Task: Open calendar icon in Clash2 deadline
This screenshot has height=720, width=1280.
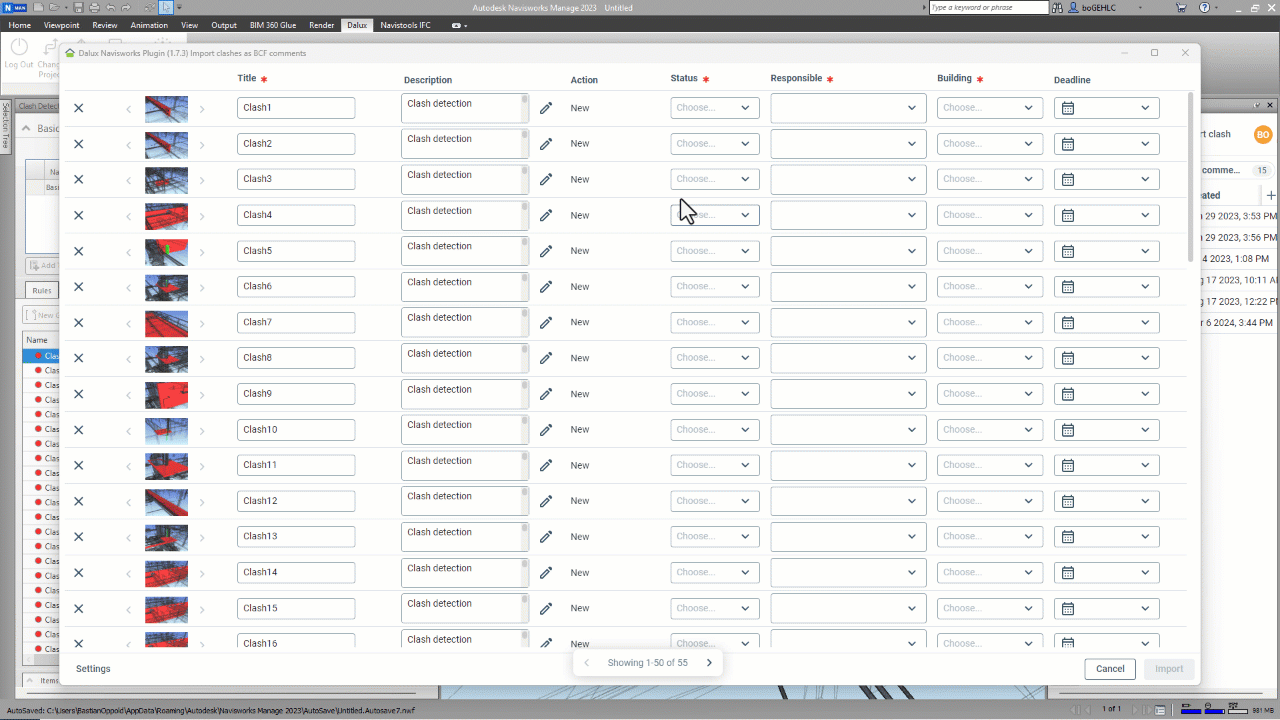Action: pyautogui.click(x=1067, y=144)
